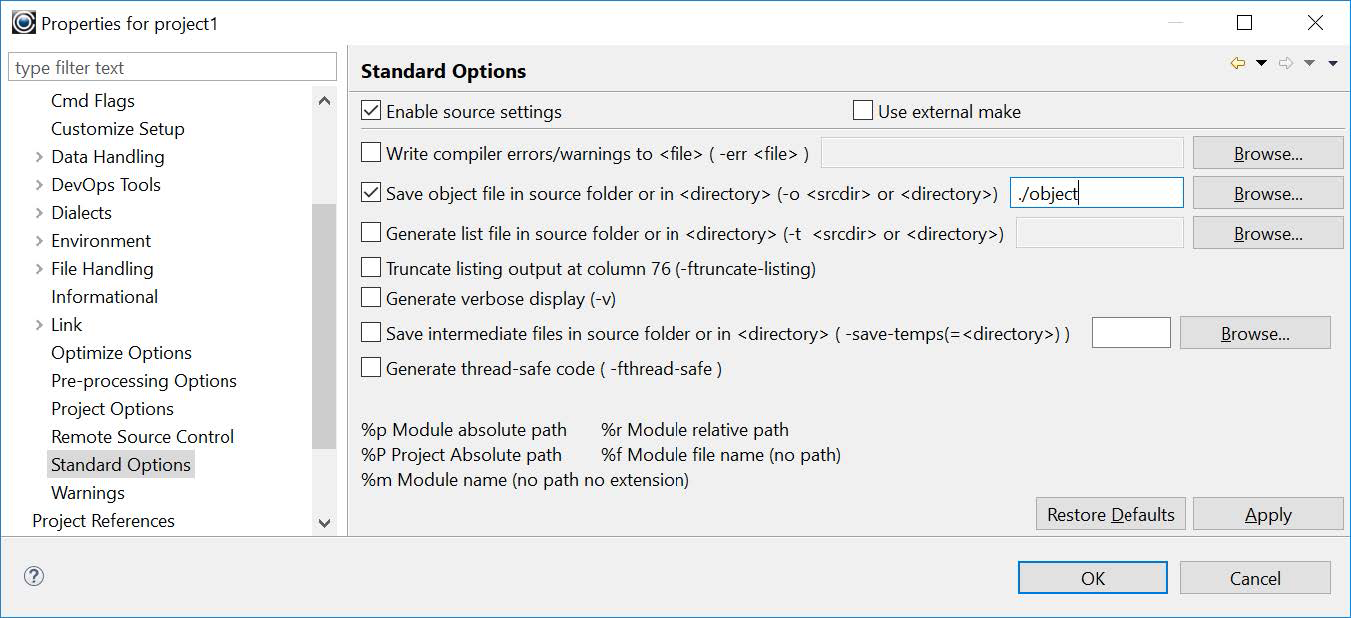Click the back navigation arrow icon
Screen dimensions: 1351x618
(x=1238, y=64)
